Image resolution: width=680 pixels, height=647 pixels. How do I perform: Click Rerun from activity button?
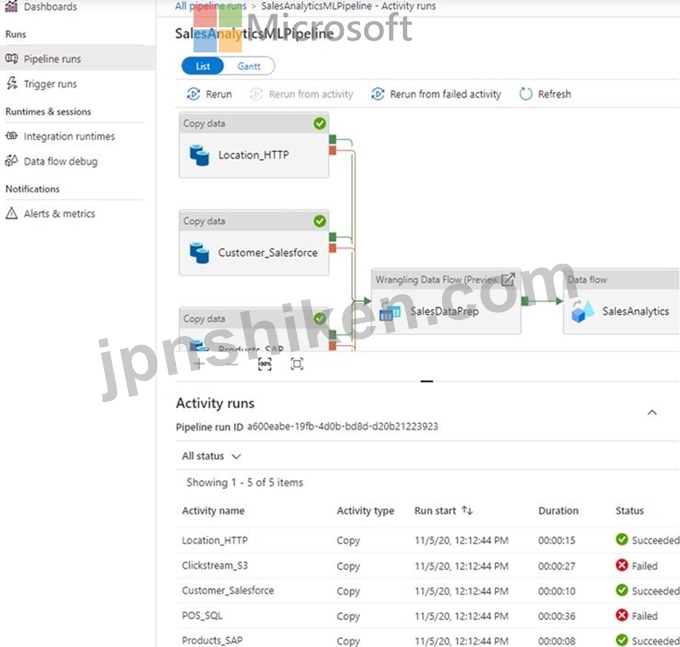coord(302,94)
